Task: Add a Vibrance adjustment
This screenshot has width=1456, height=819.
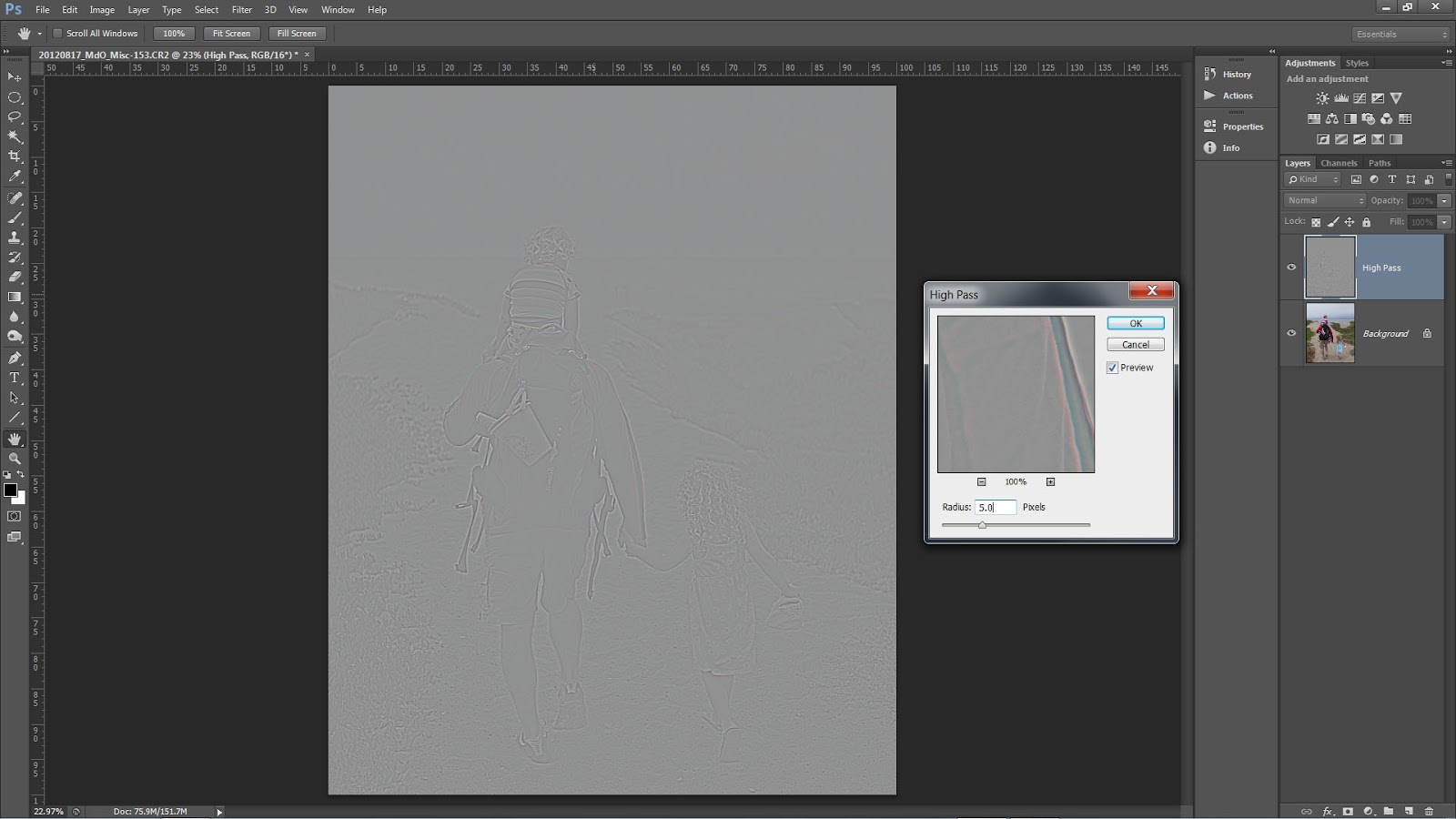Action: click(x=1396, y=98)
